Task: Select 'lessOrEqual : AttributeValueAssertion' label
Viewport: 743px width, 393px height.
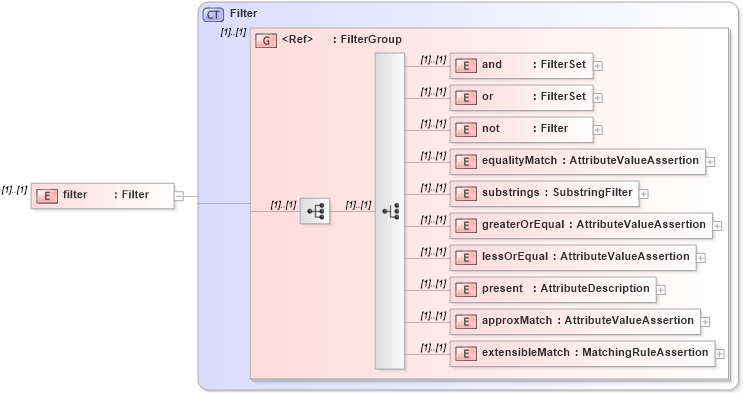Action: (586, 256)
